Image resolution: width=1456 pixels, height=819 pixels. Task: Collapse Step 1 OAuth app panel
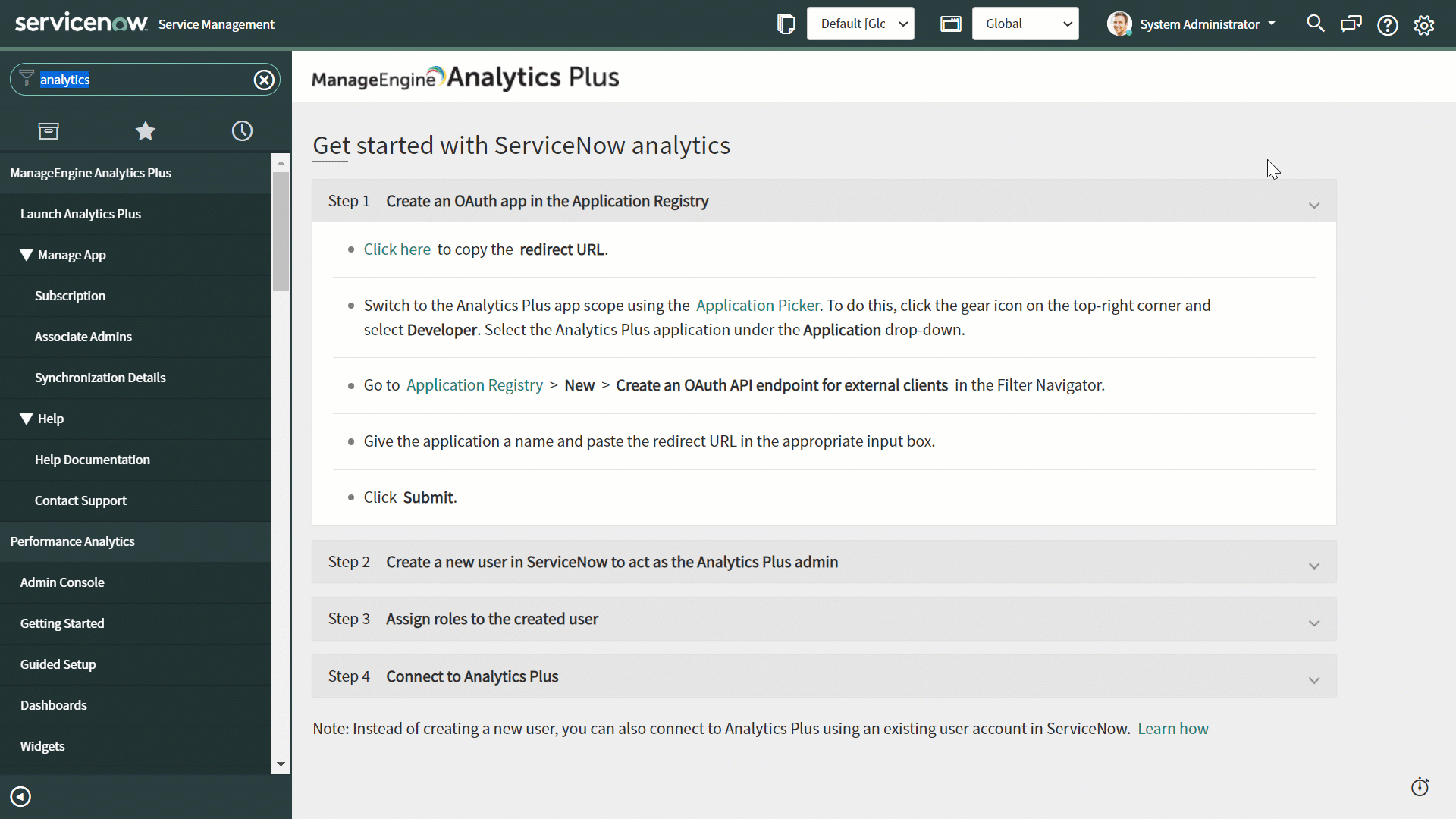[824, 201]
